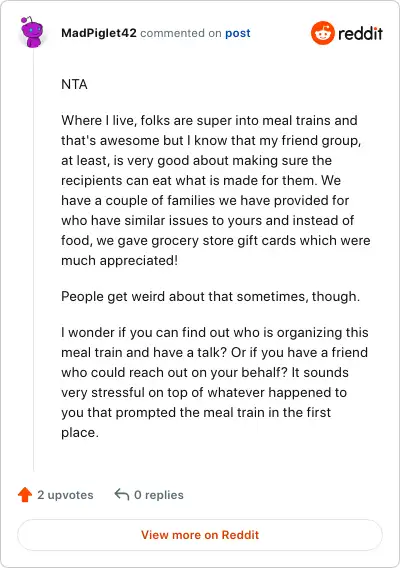Click the "much appreciated!" line
This screenshot has height=568, width=400.
coord(120,260)
